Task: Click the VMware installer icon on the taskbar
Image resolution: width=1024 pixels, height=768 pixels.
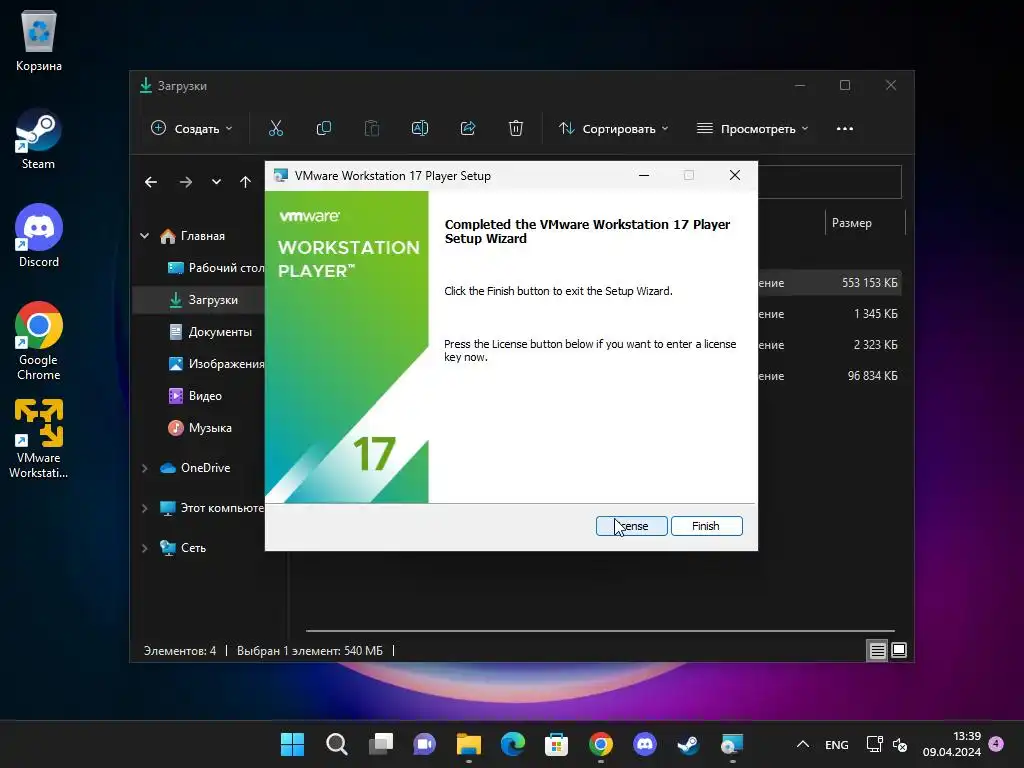Action: pyautogui.click(x=732, y=744)
